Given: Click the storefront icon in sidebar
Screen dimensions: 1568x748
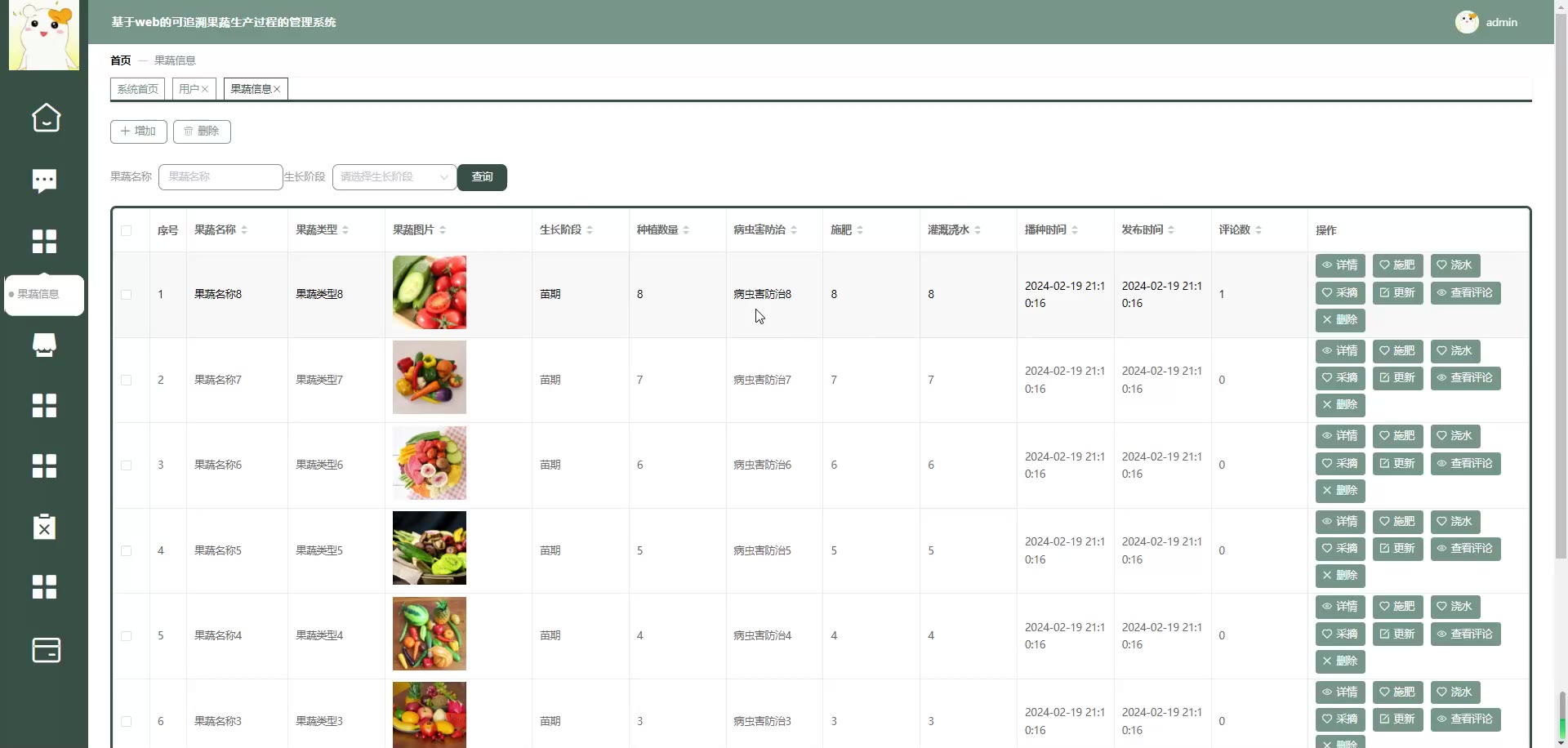Looking at the screenshot, I should (x=44, y=345).
